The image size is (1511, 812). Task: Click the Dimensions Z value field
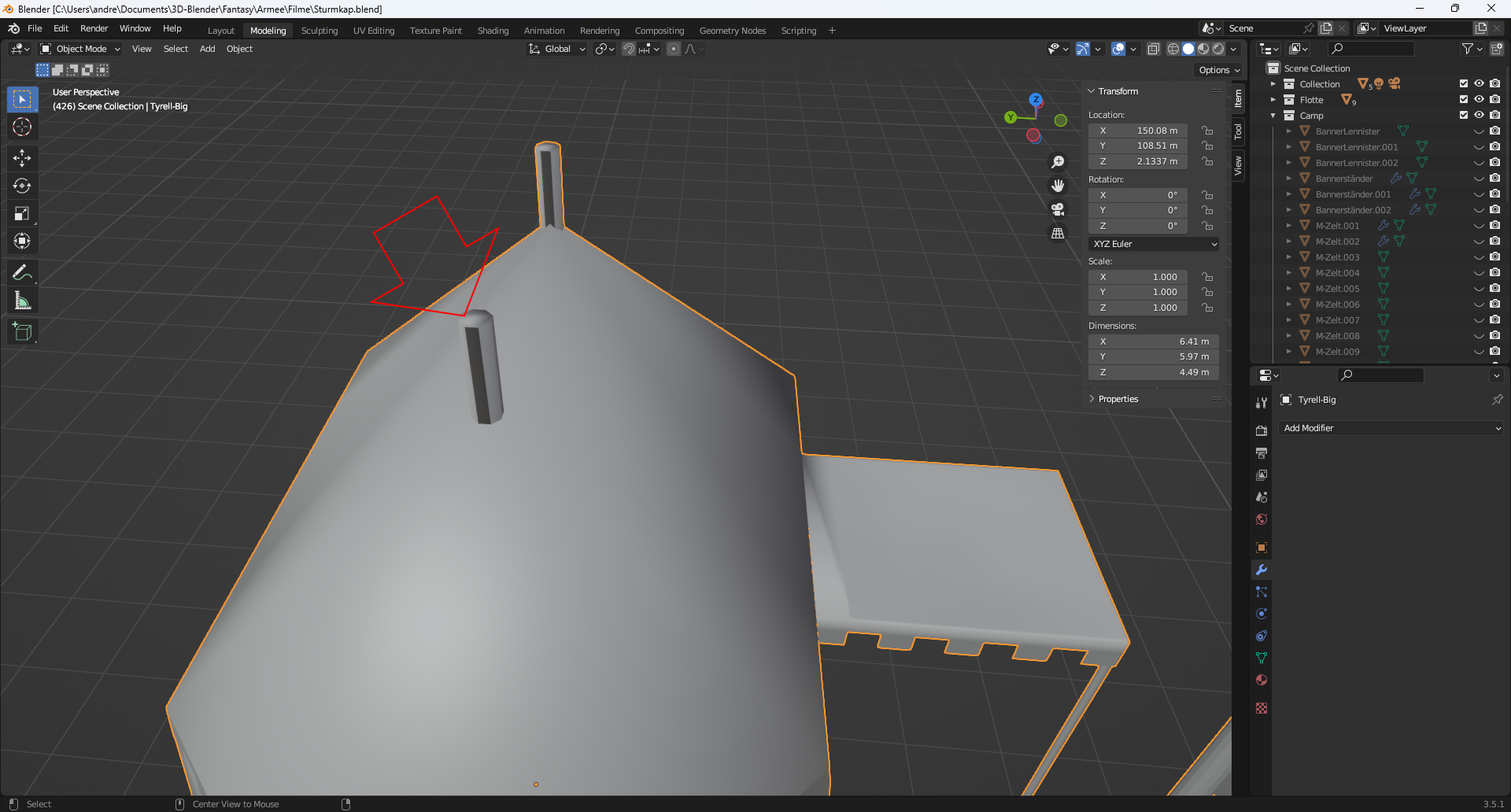tap(1154, 372)
